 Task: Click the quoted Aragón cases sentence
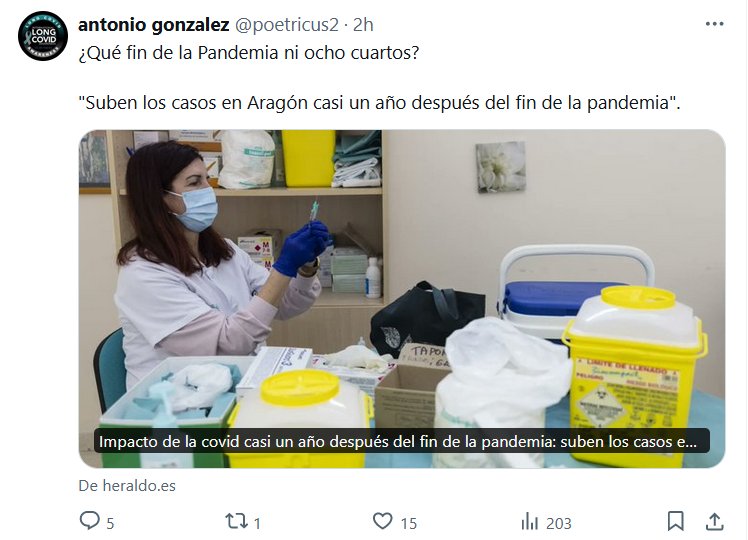(x=379, y=103)
